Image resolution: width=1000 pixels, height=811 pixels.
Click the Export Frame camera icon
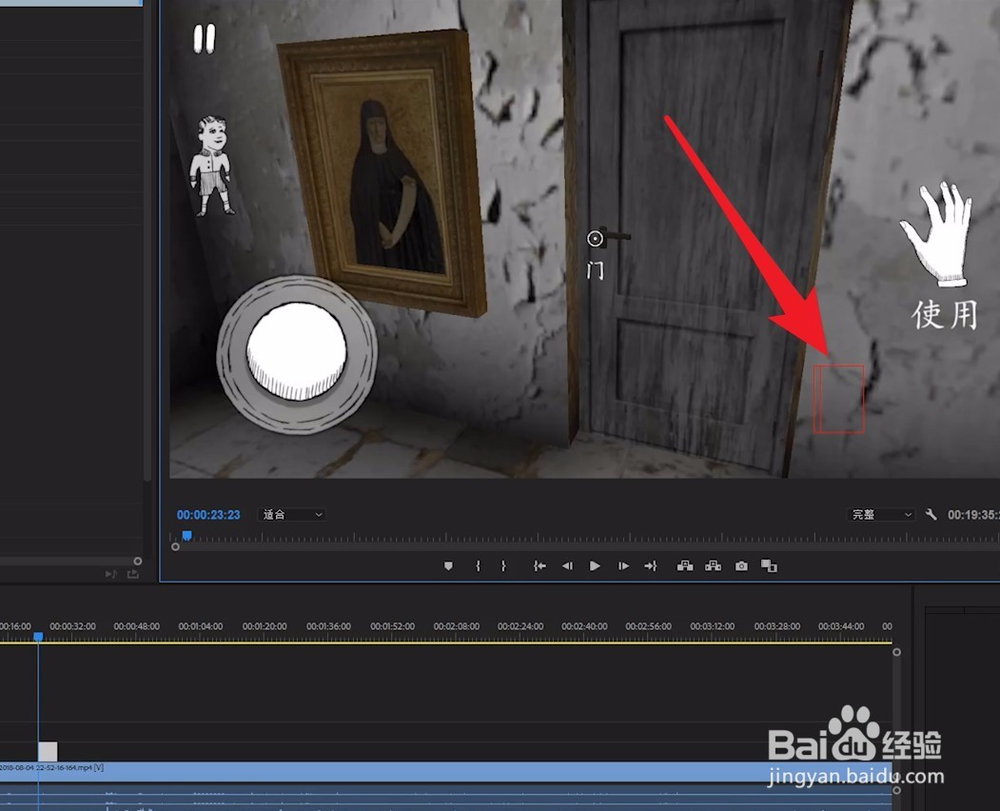[x=741, y=566]
